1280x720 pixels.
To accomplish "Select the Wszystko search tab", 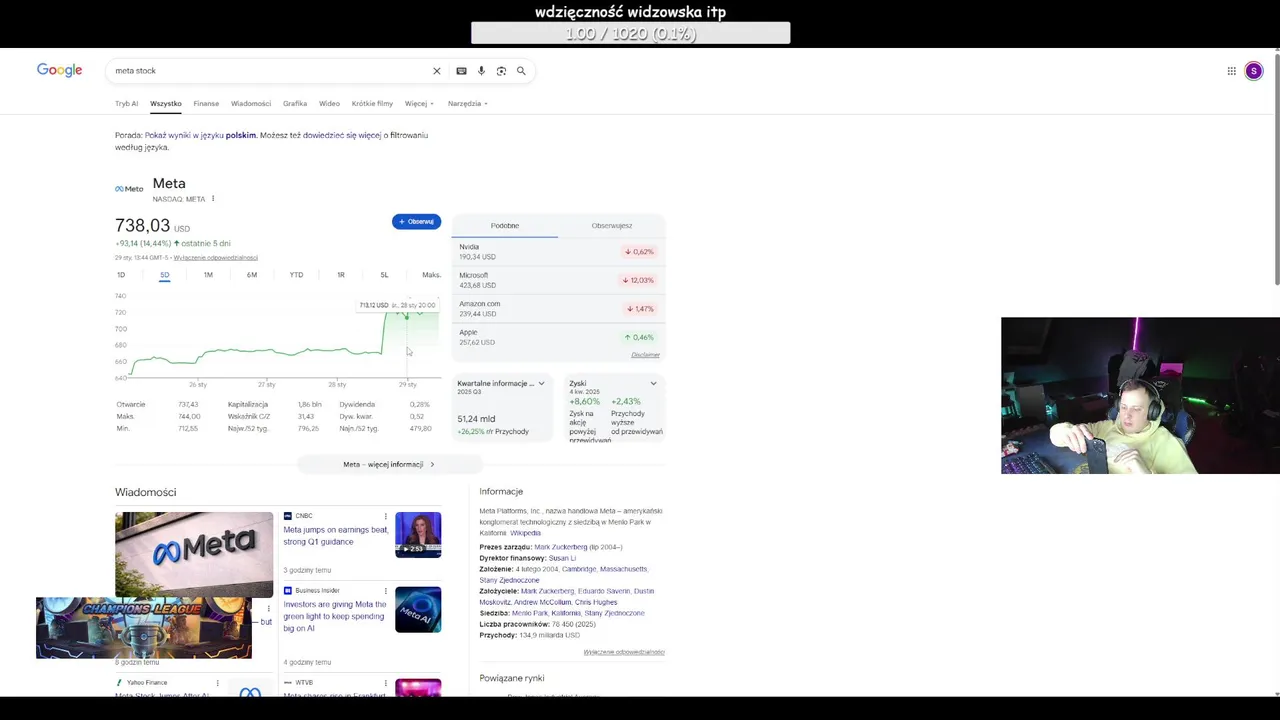I will [x=166, y=103].
